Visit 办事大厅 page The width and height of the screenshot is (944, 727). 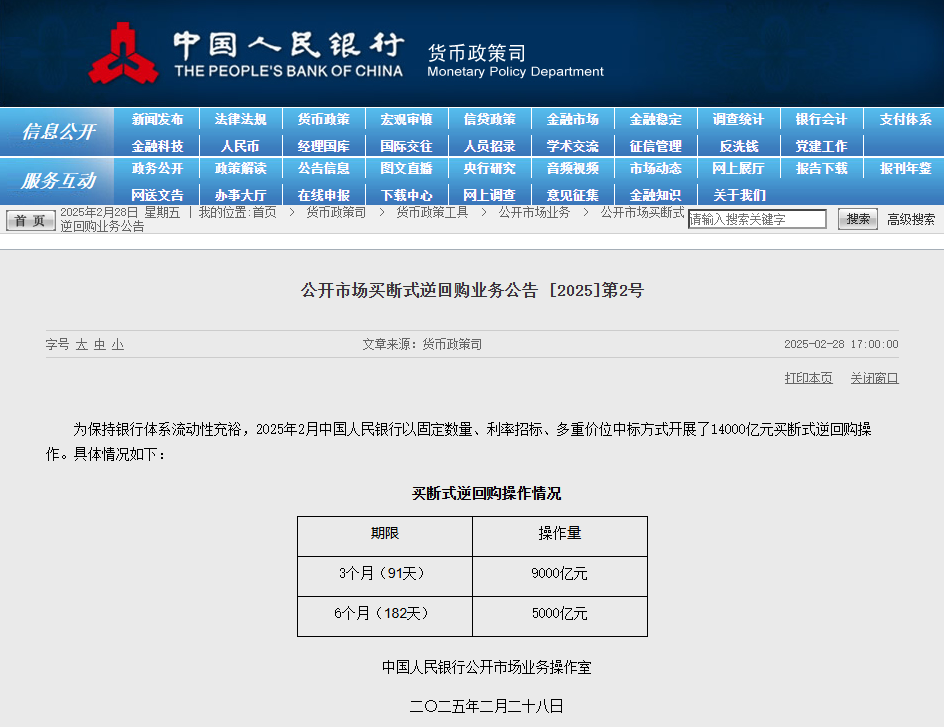tap(240, 195)
